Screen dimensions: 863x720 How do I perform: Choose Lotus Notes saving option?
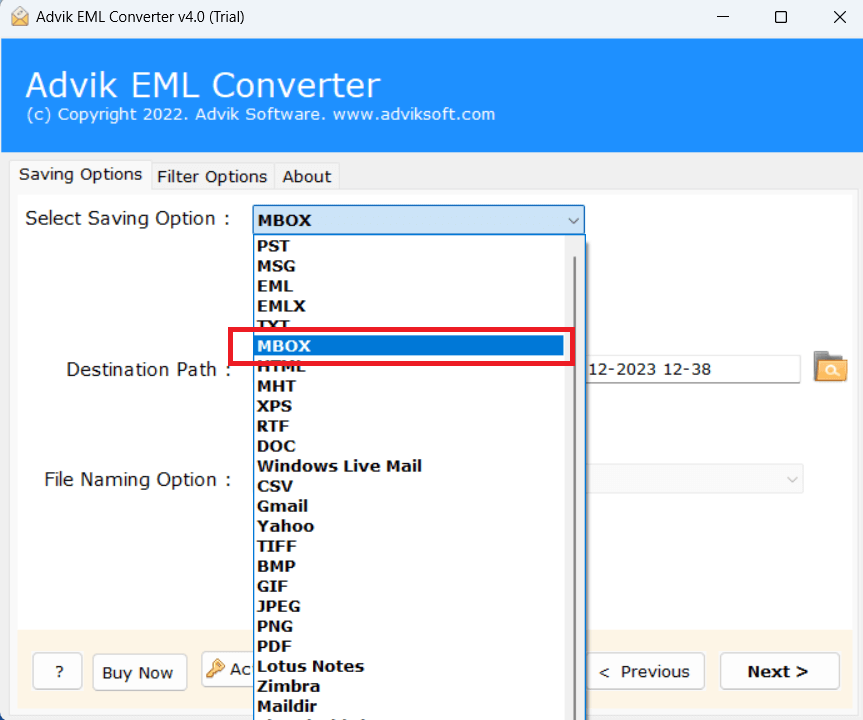click(x=409, y=666)
